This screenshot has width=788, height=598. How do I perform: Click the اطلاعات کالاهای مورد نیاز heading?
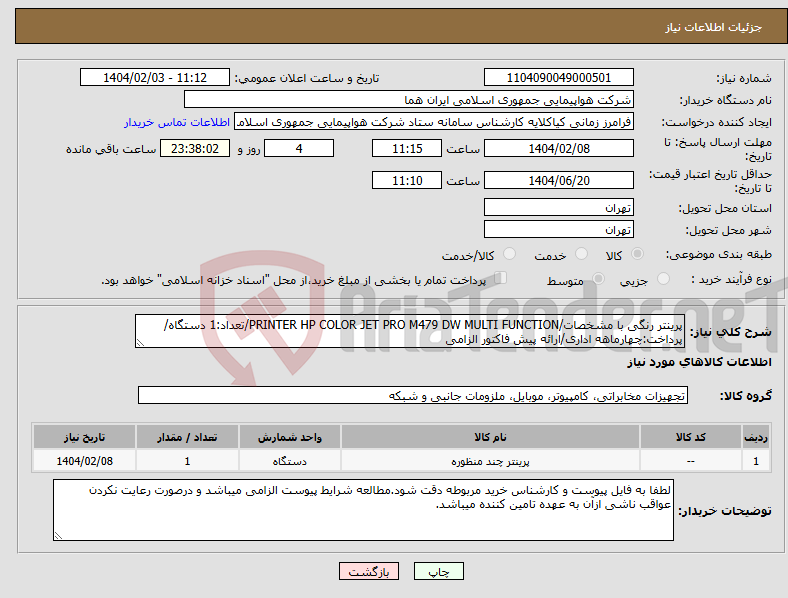point(699,362)
